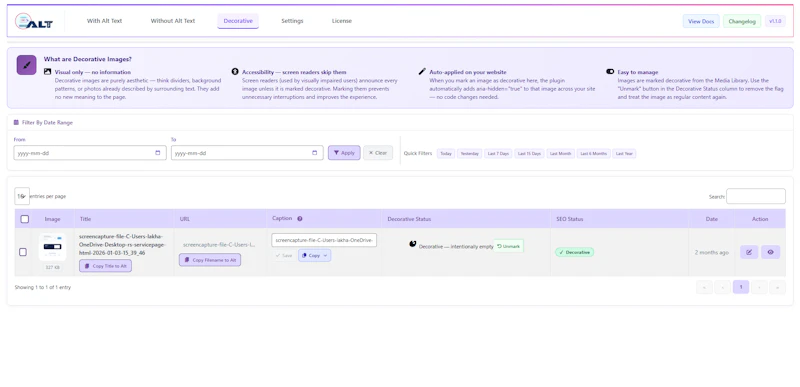
Task: Click the image icon beside Visual only
Action: [47, 72]
